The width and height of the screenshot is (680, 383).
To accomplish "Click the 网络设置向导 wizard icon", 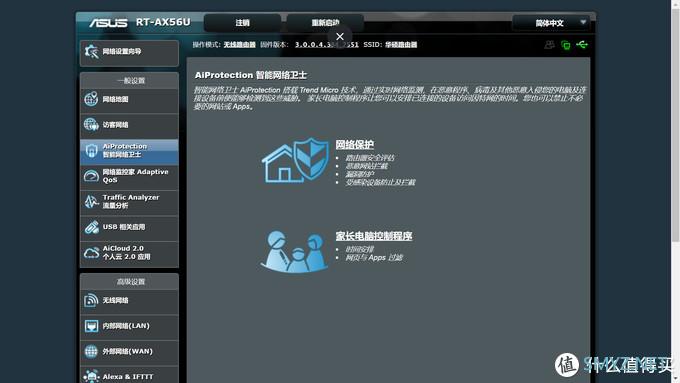I will [92, 52].
